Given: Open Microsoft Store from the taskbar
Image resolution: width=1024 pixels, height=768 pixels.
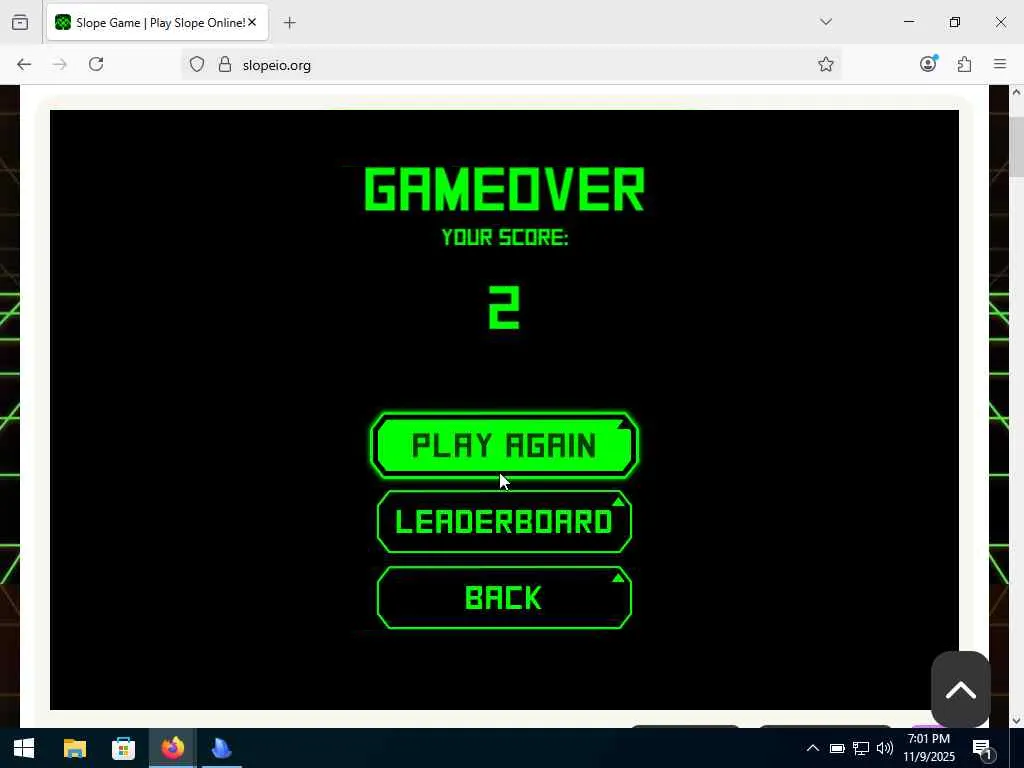Looking at the screenshot, I should (123, 748).
